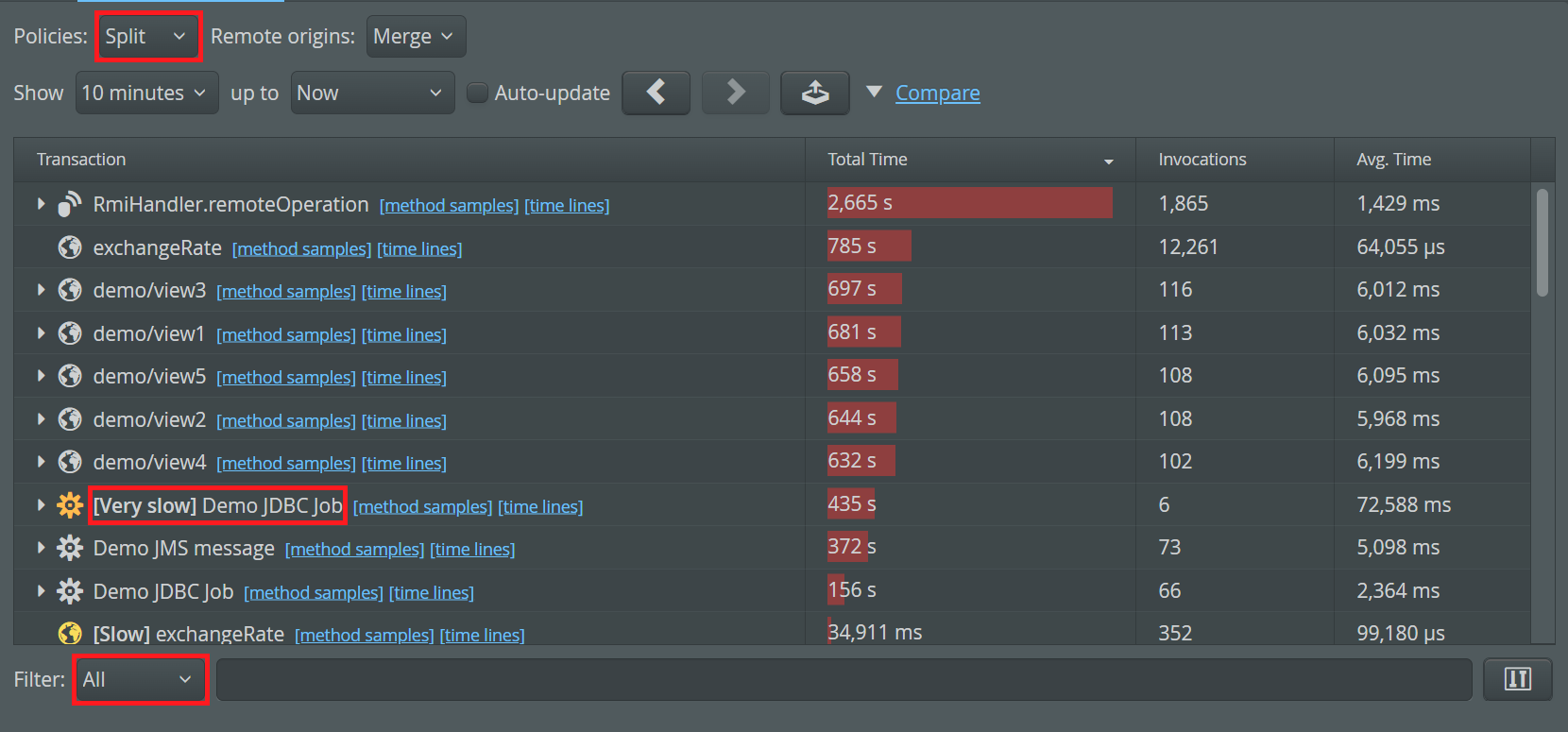Click the vertical scrollbar of the transaction table
The width and height of the screenshot is (1568, 732).
click(x=1542, y=243)
